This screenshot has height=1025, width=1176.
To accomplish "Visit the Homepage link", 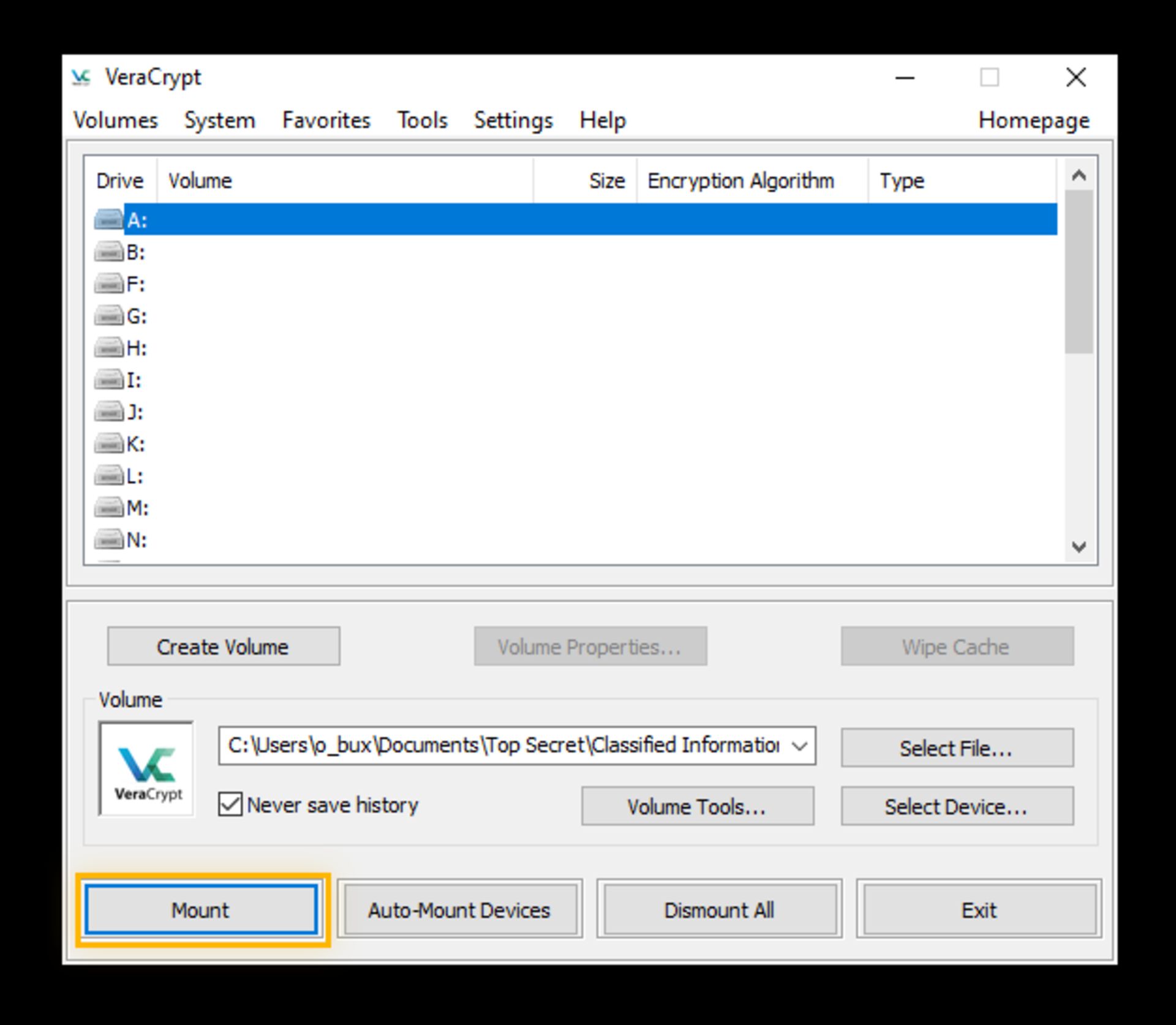I will coord(1034,120).
